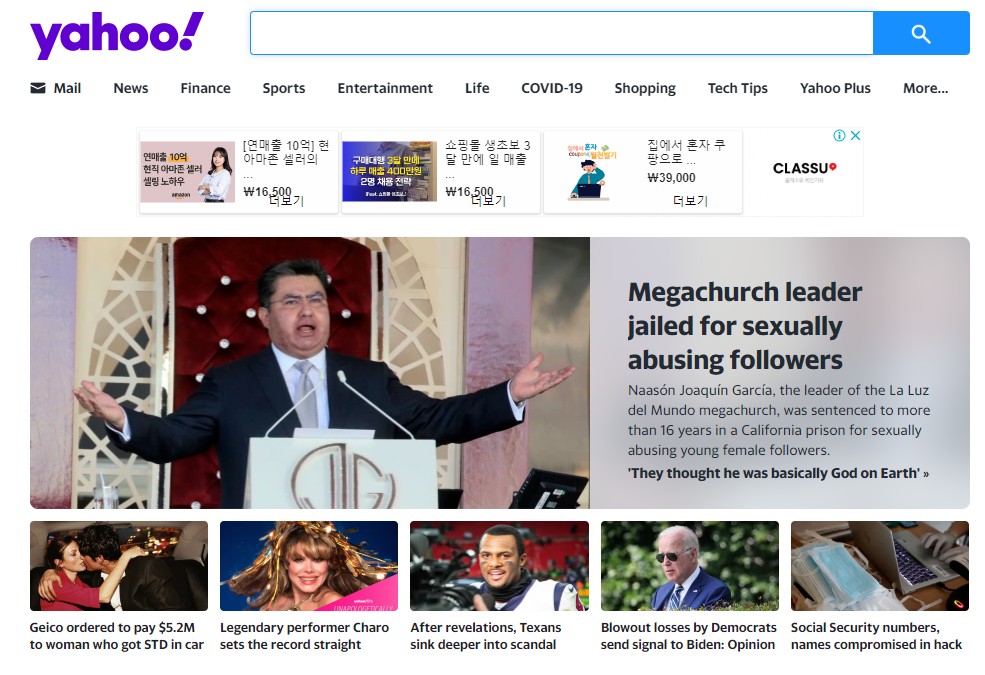This screenshot has height=675, width=985.
Task: Open the Sports section
Action: click(284, 88)
